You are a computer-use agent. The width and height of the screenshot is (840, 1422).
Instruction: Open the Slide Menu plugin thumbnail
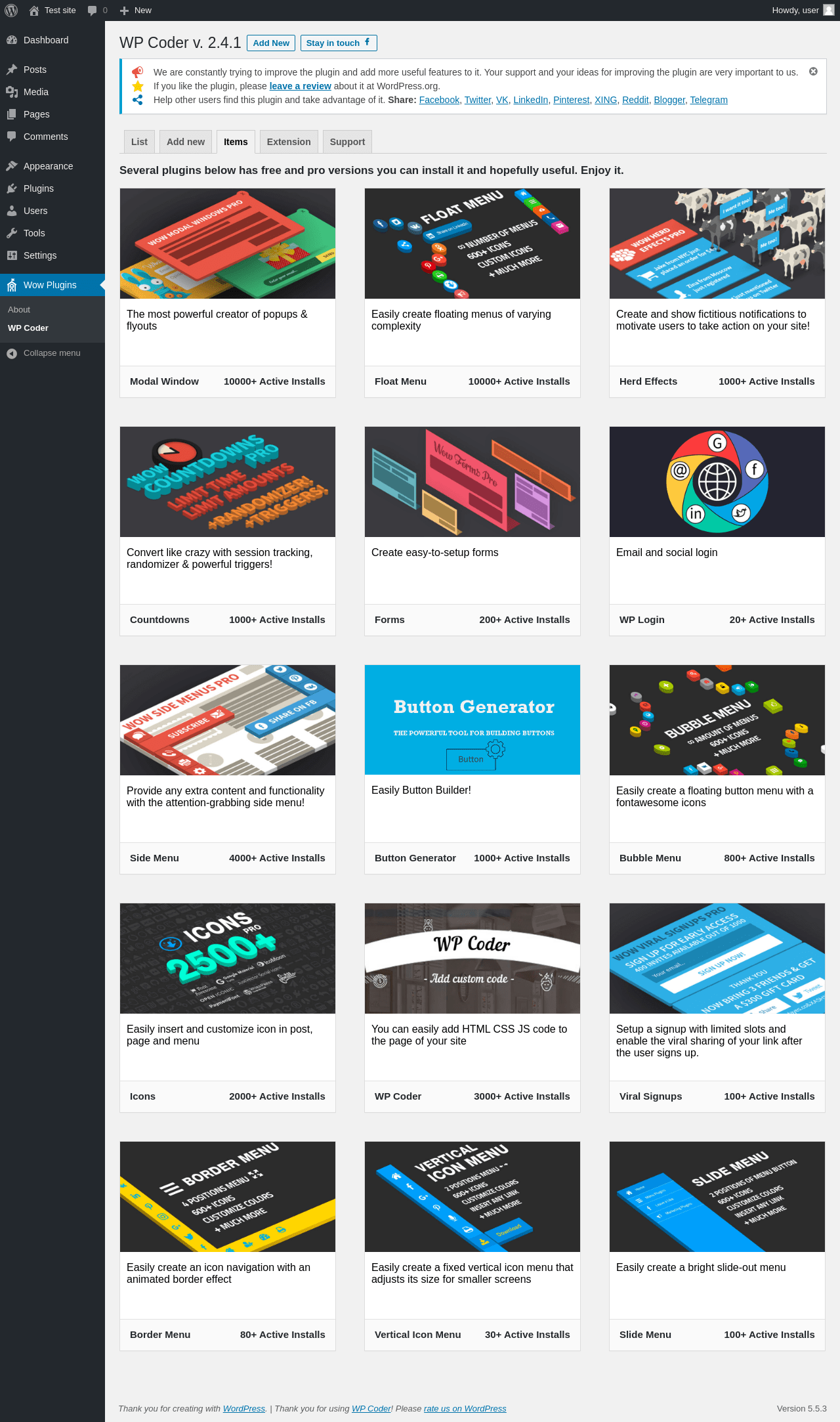[717, 1197]
